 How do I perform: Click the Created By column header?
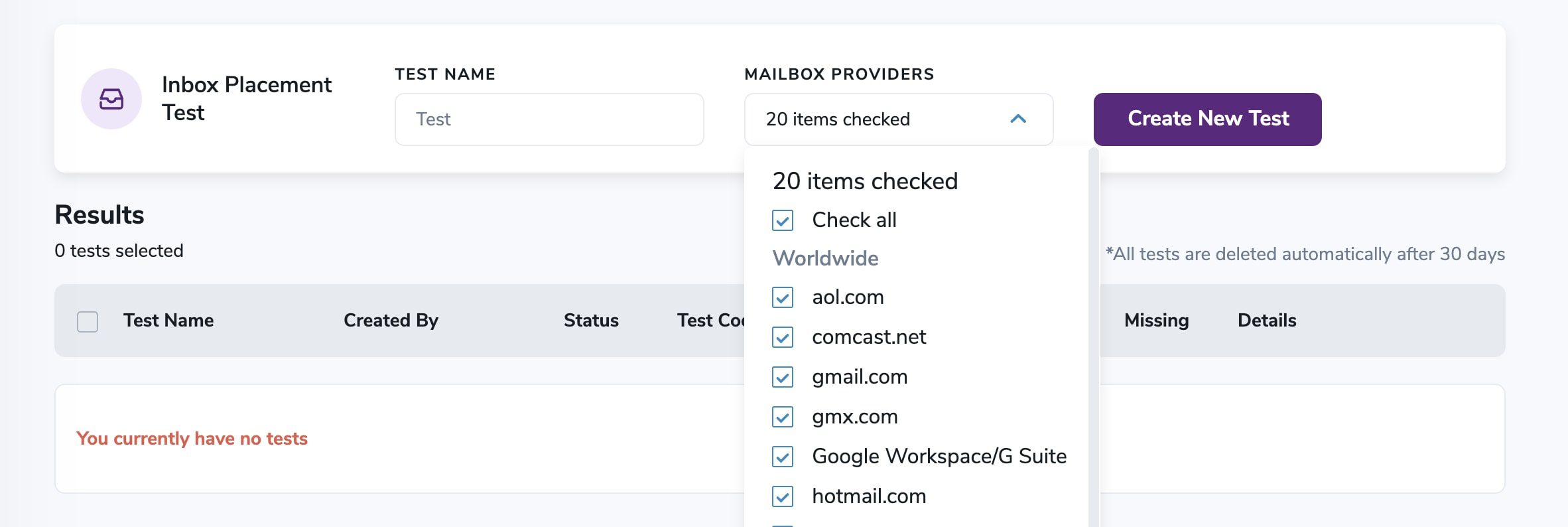point(391,321)
